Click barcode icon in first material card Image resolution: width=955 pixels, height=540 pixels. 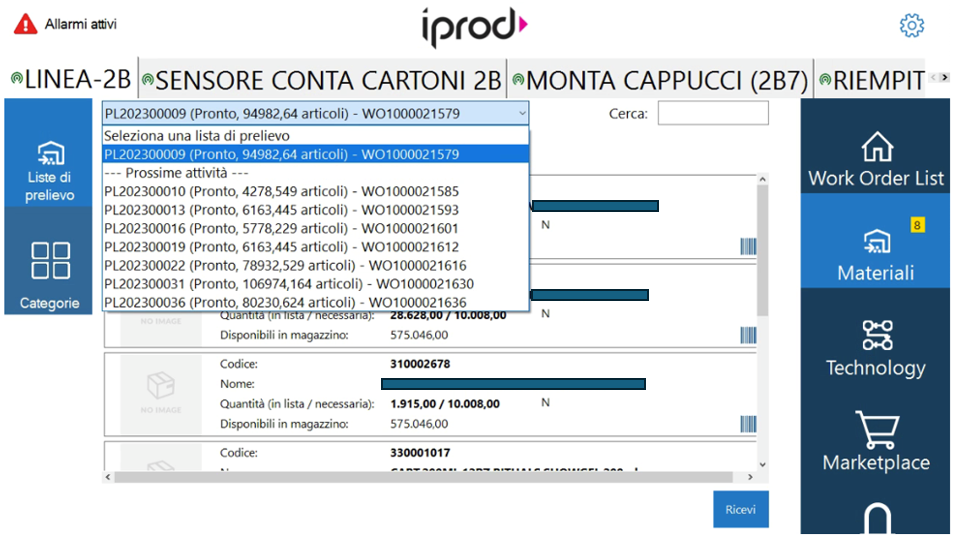click(x=748, y=247)
